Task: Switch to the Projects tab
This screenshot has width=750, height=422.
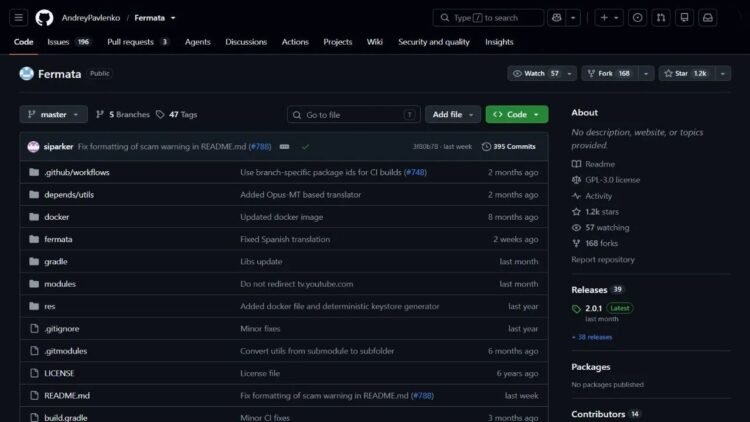Action: tap(337, 42)
